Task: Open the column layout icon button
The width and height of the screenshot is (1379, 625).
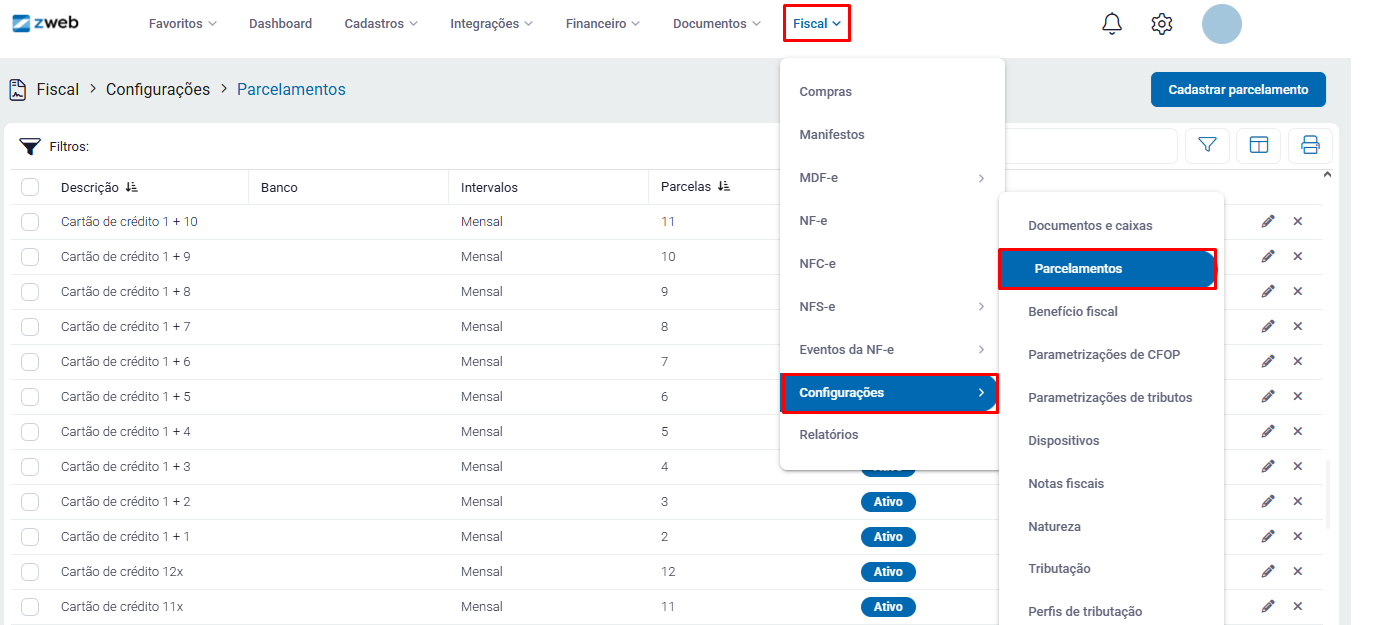Action: pos(1258,146)
